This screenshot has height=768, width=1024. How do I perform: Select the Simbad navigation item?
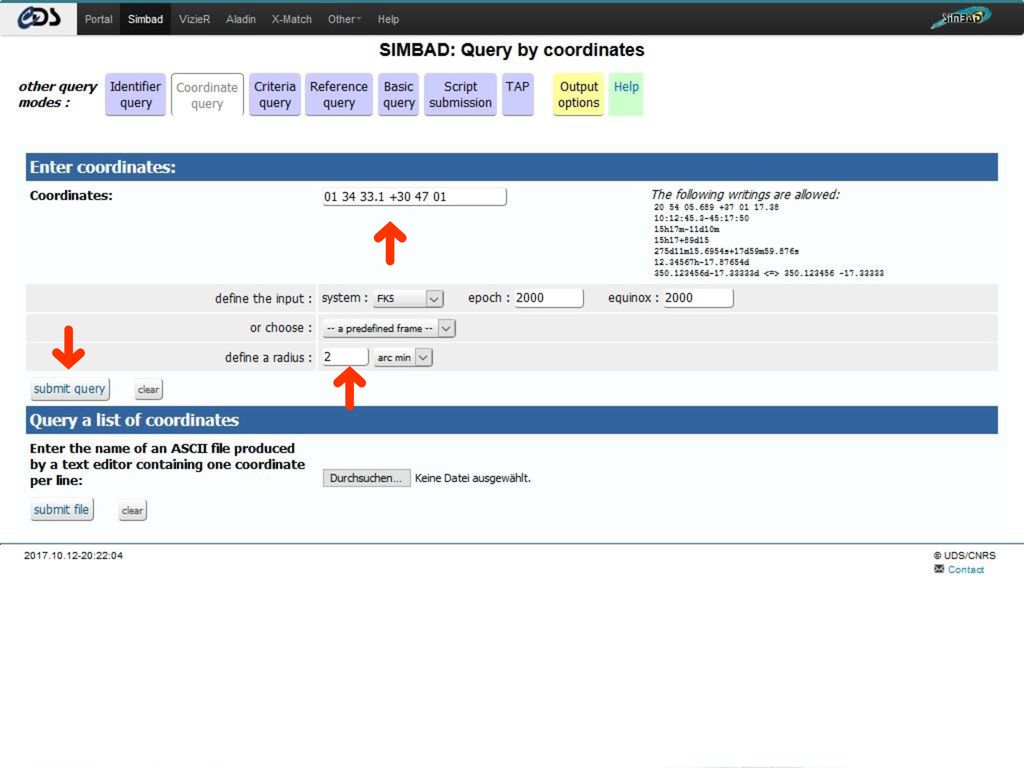click(145, 19)
